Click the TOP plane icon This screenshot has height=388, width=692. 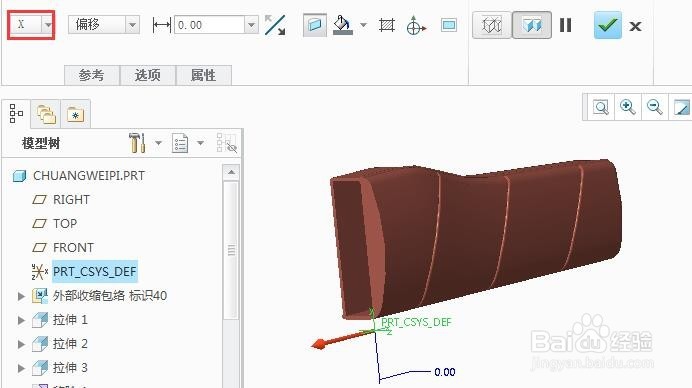(x=39, y=223)
